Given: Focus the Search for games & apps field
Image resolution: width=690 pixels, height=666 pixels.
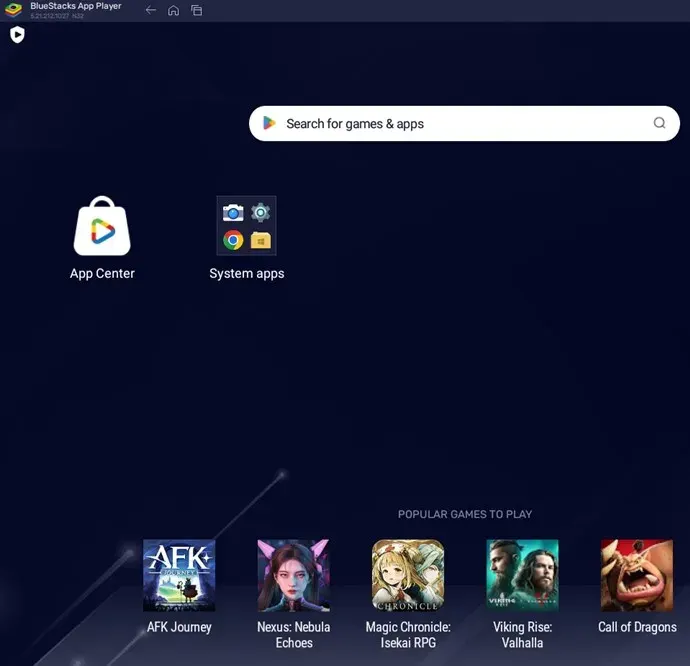Looking at the screenshot, I should click(x=464, y=123).
